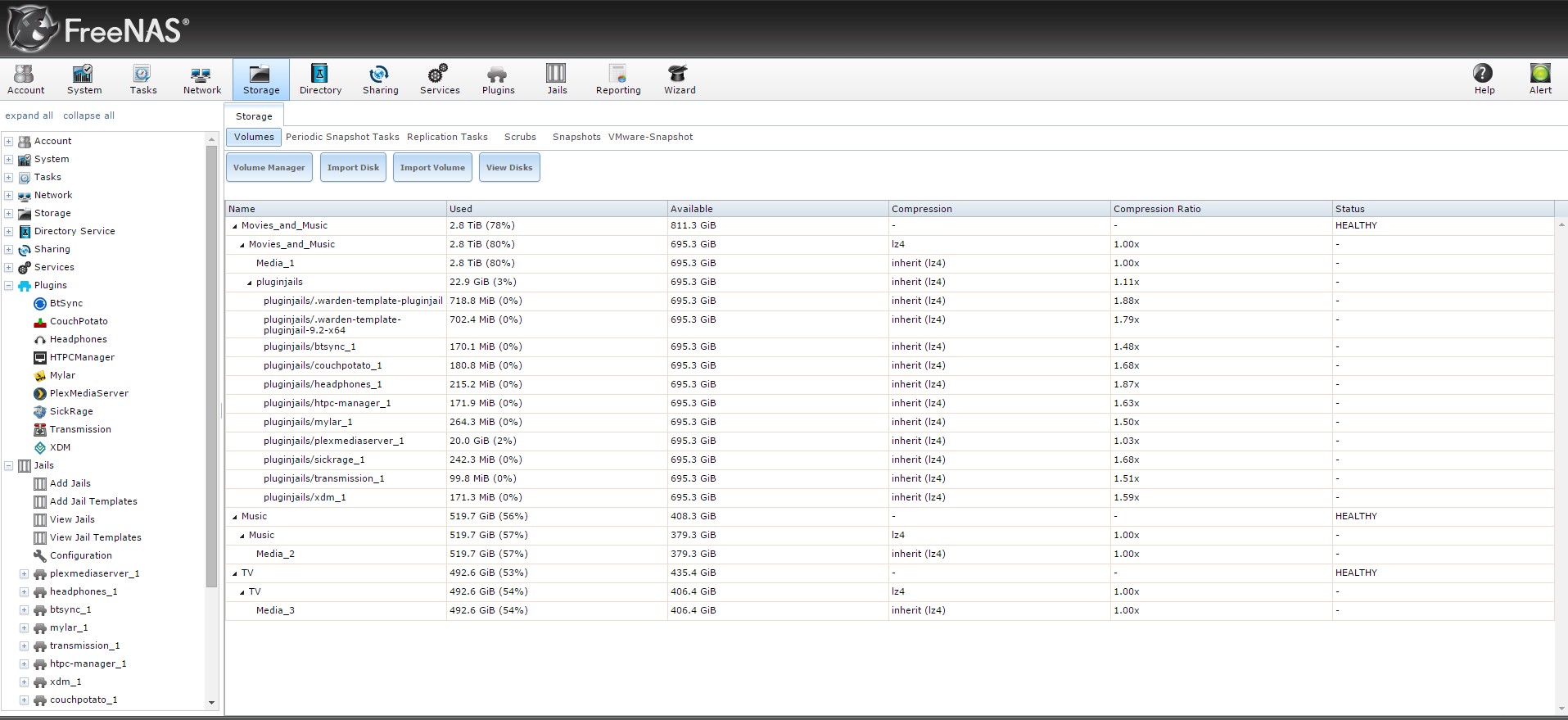Screen dimensions: 1568x720
Task: Open Mylar plugin in sidebar
Action: coord(54,375)
